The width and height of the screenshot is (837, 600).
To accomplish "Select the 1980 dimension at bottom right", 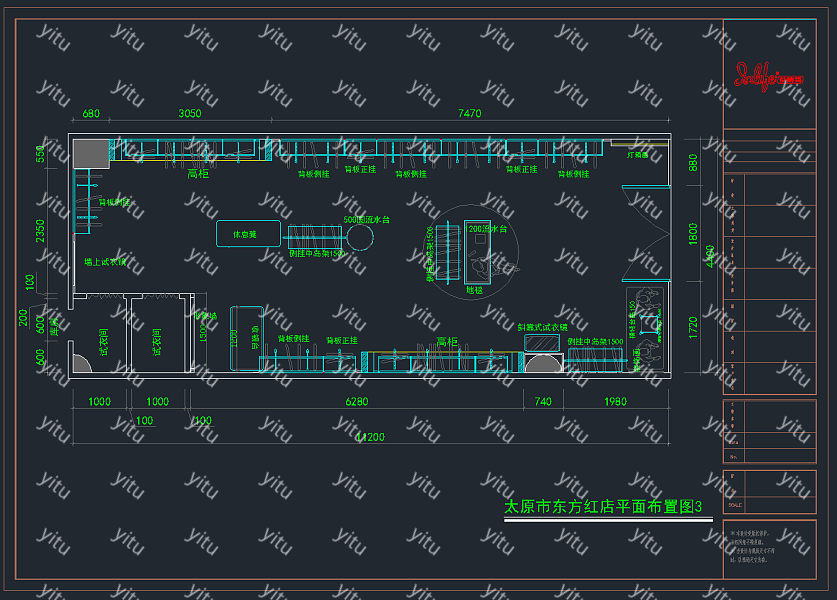I will pos(615,402).
